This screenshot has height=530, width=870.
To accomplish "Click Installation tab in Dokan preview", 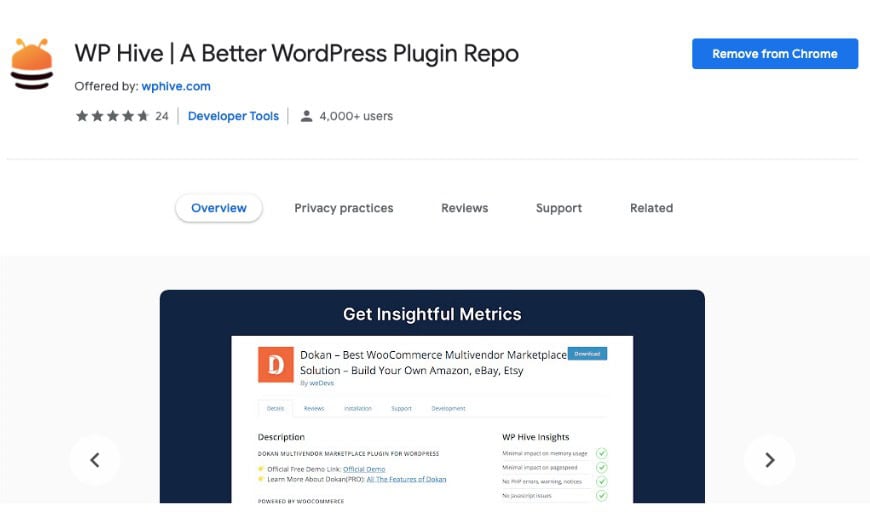I will click(358, 408).
